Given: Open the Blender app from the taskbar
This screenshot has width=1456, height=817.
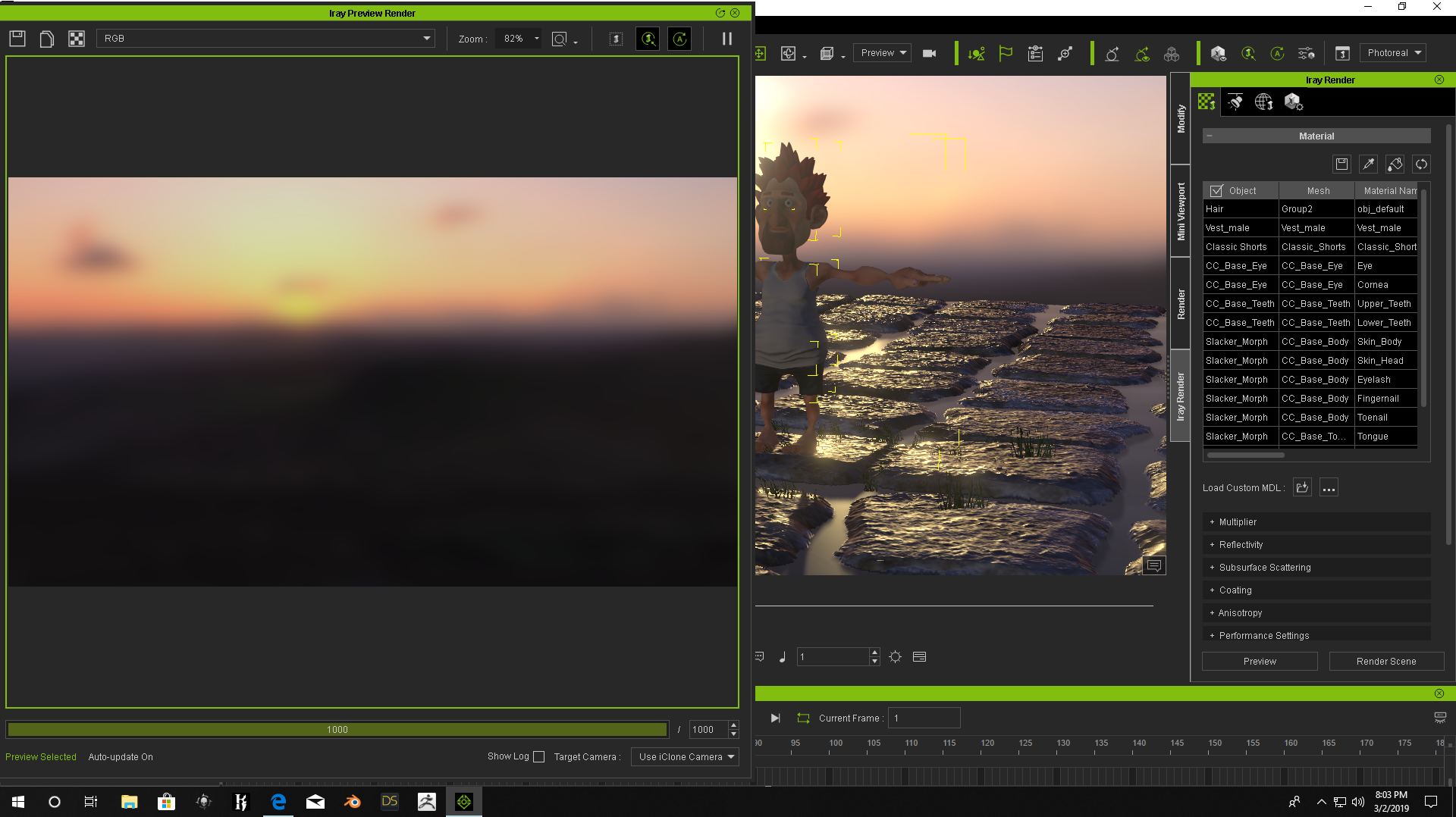Looking at the screenshot, I should [353, 802].
